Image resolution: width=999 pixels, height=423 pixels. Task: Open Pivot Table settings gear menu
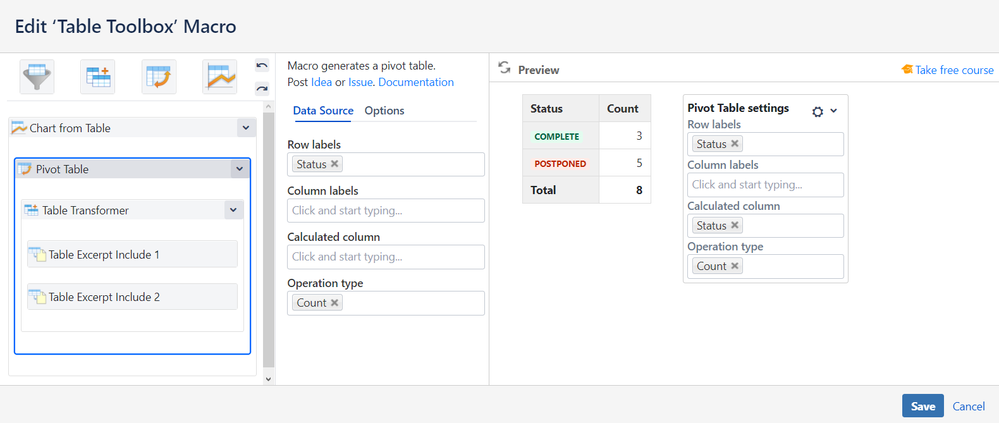(823, 111)
